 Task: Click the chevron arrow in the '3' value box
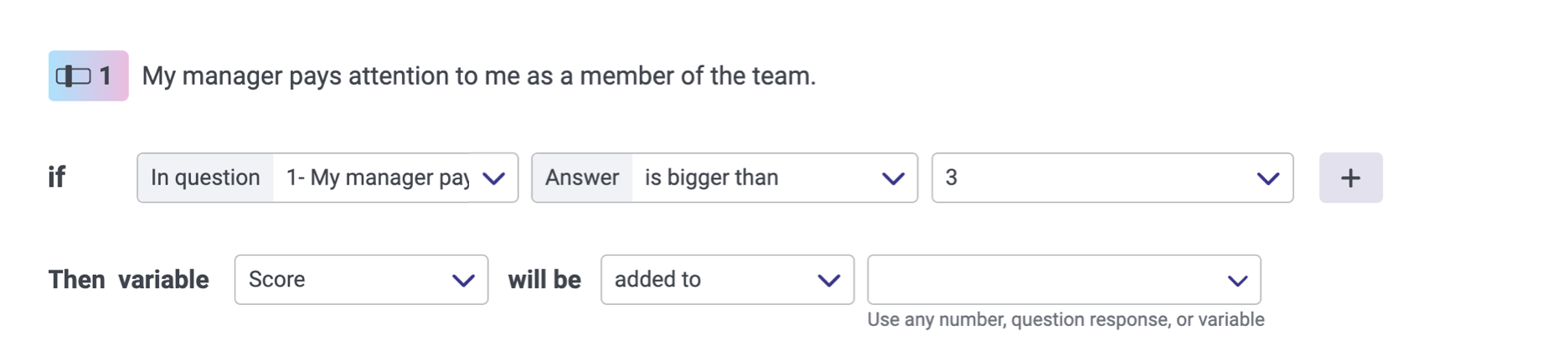tap(1268, 178)
